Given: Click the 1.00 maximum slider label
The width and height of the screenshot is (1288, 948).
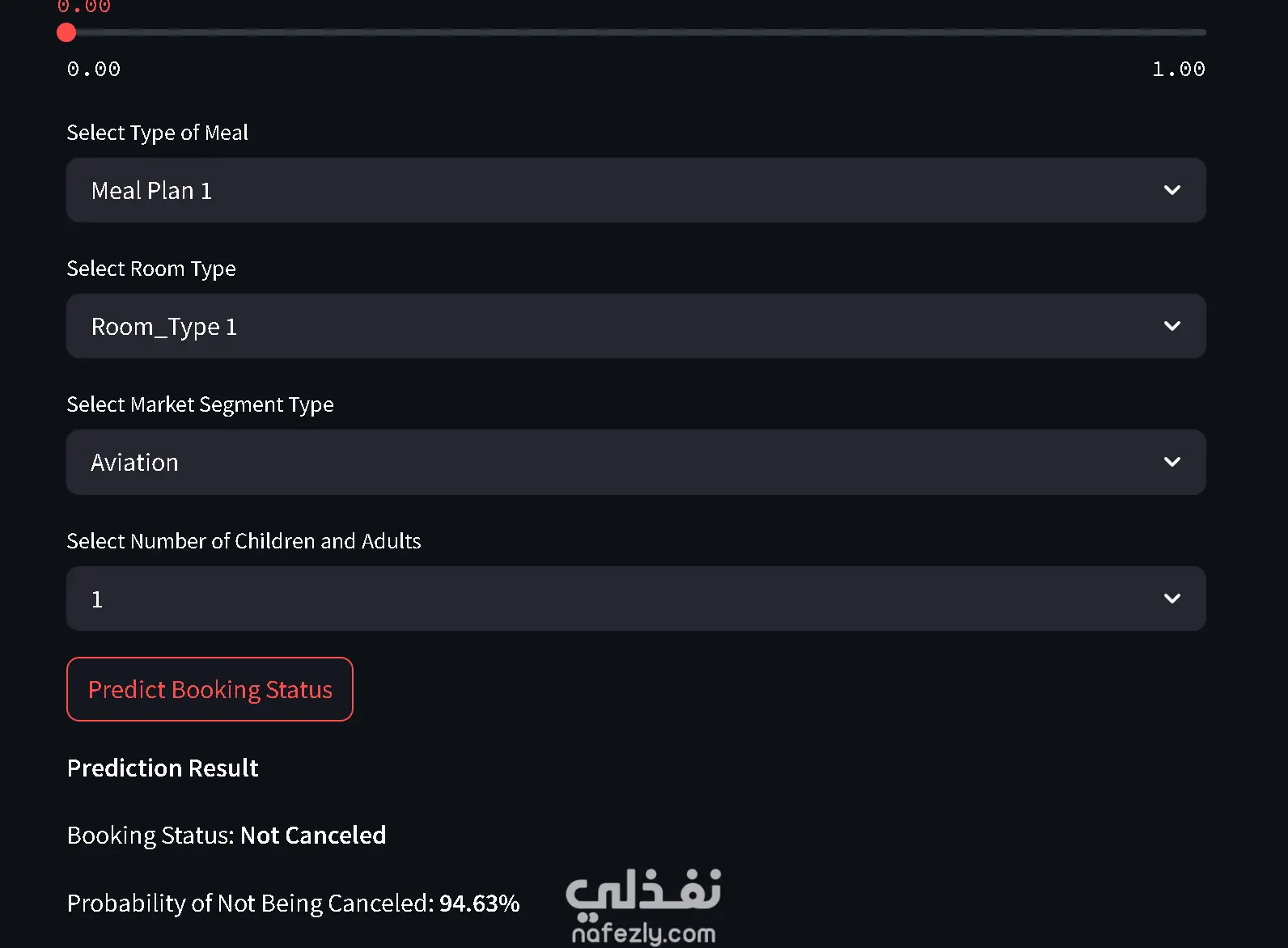Looking at the screenshot, I should point(1178,70).
